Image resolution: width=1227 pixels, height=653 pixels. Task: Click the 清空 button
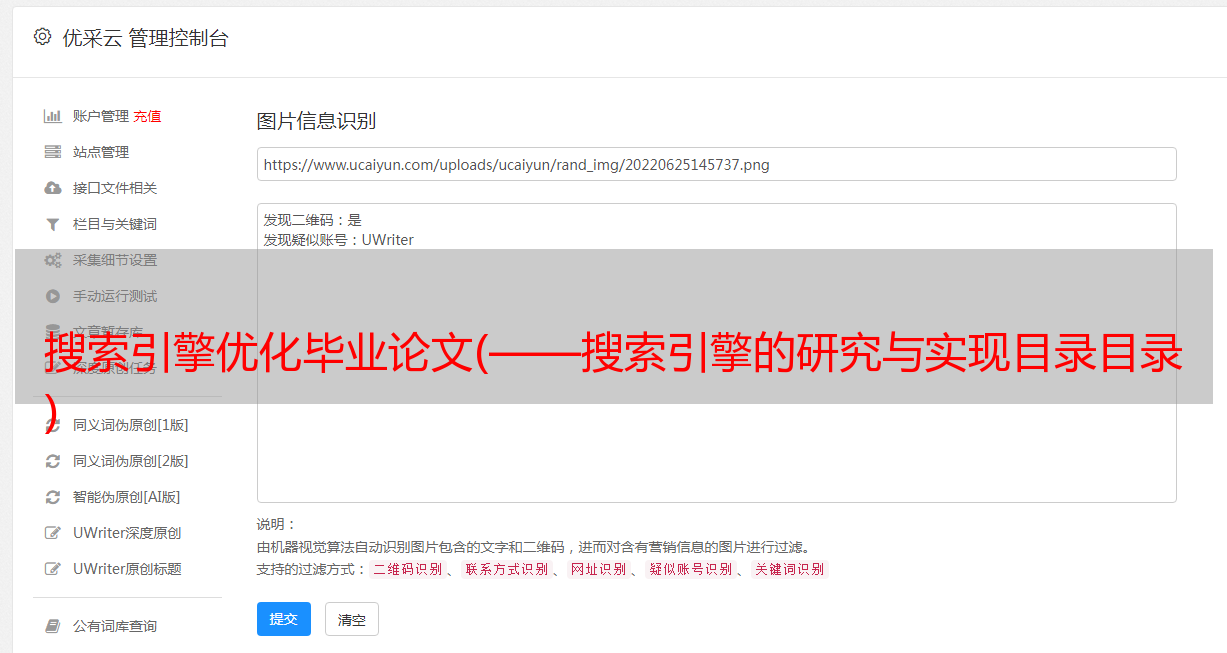tap(352, 619)
